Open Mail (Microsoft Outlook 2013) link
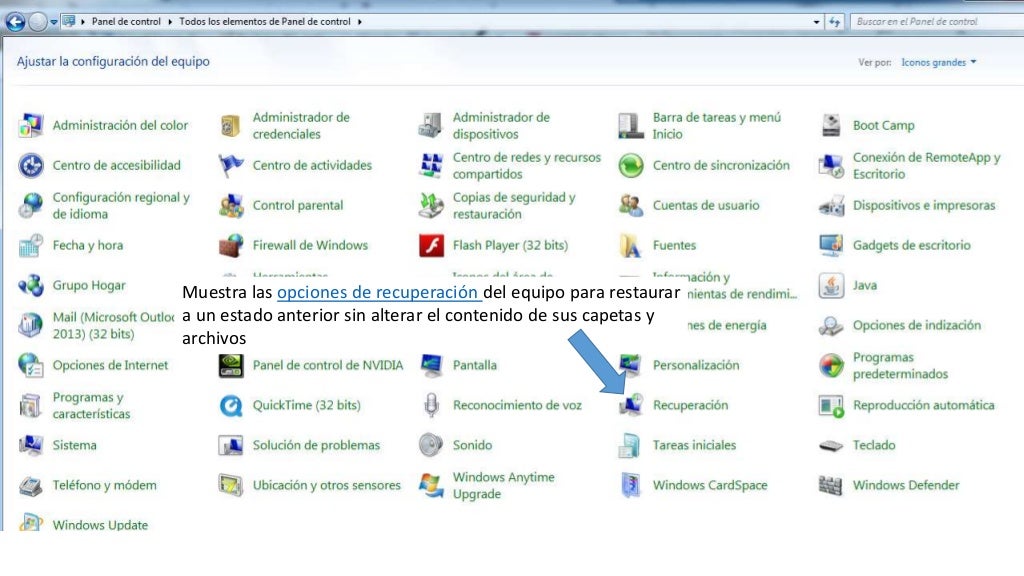This screenshot has height=576, width=1024. pyautogui.click(x=114, y=325)
